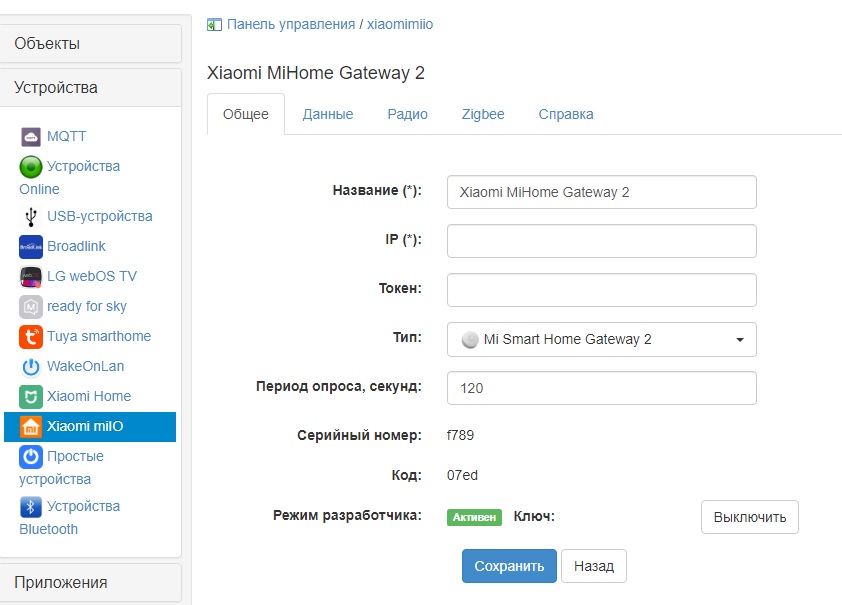Turn off developer mode with Выключить button
This screenshot has width=842, height=605.
749,517
